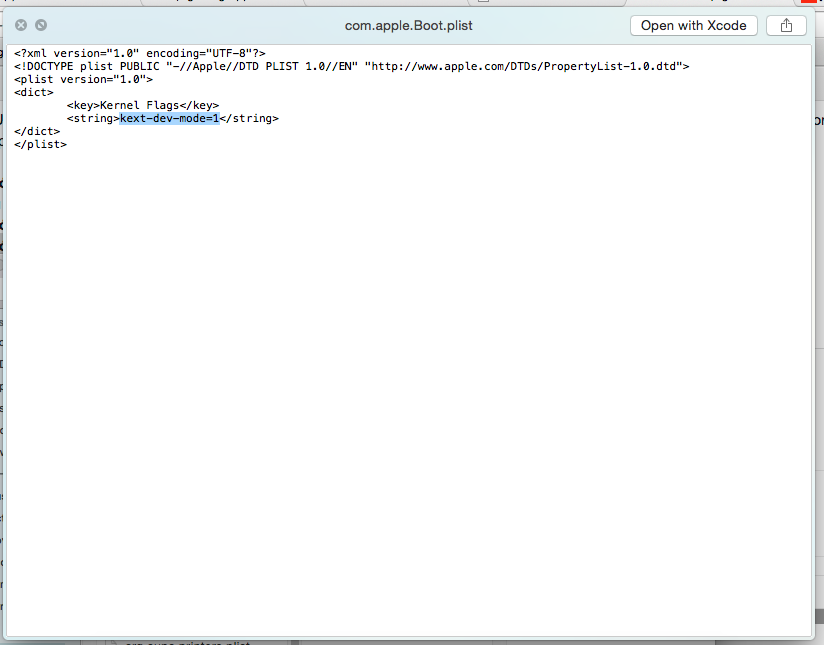Click the highlighted kext-dev-mode=1 text
The image size is (824, 645).
click(169, 118)
